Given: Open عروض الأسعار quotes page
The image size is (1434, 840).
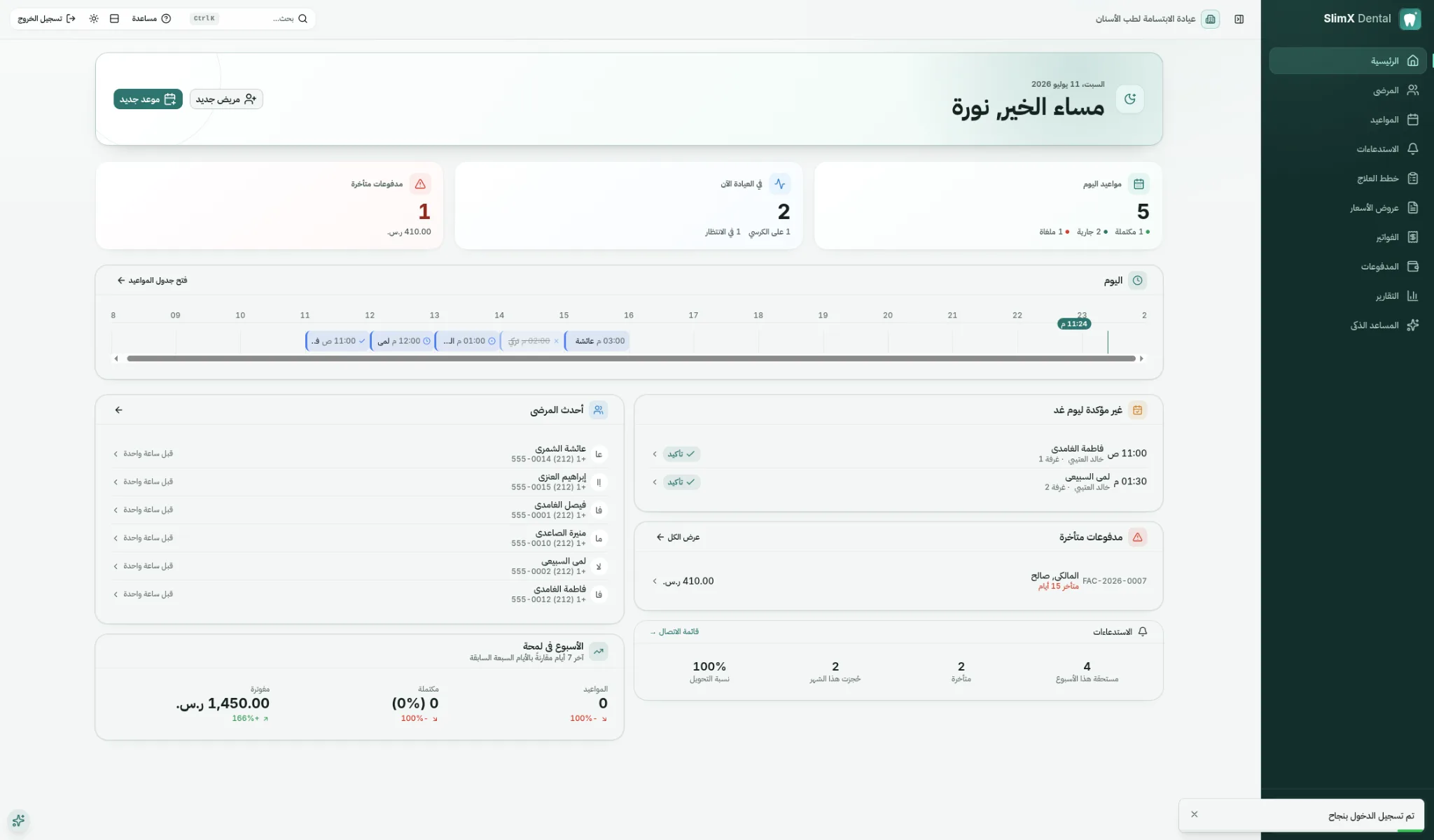Looking at the screenshot, I should [x=1347, y=208].
